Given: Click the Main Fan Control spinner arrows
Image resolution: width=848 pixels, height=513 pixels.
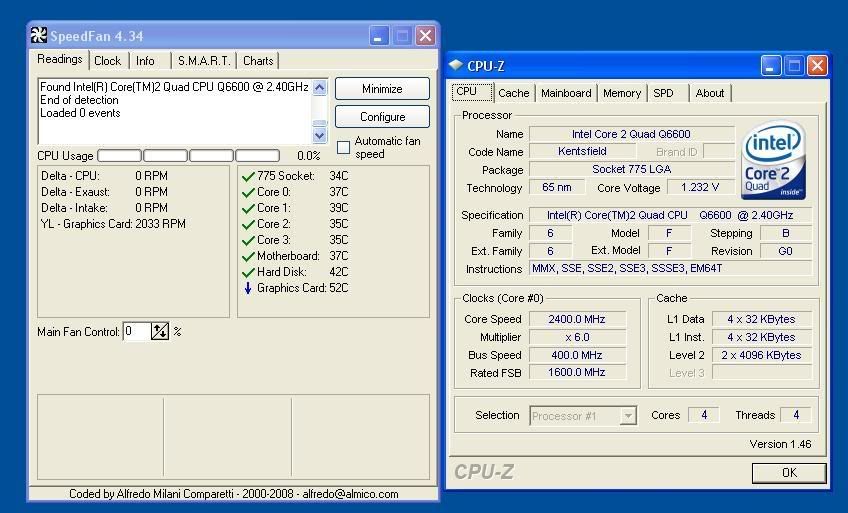Looking at the screenshot, I should [x=160, y=331].
